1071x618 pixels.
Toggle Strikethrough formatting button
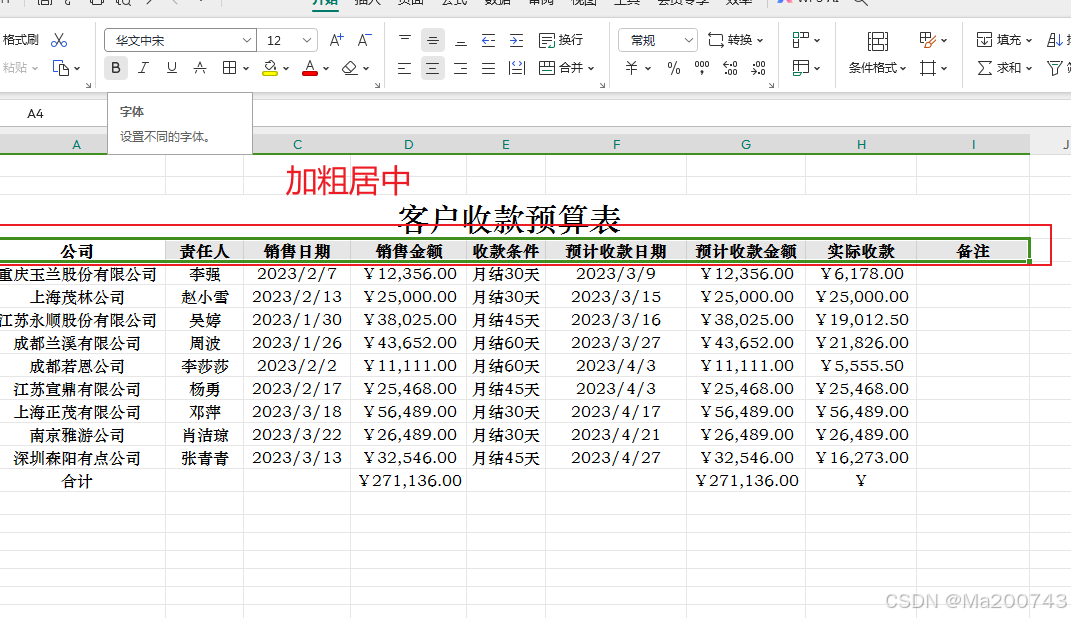[x=199, y=68]
